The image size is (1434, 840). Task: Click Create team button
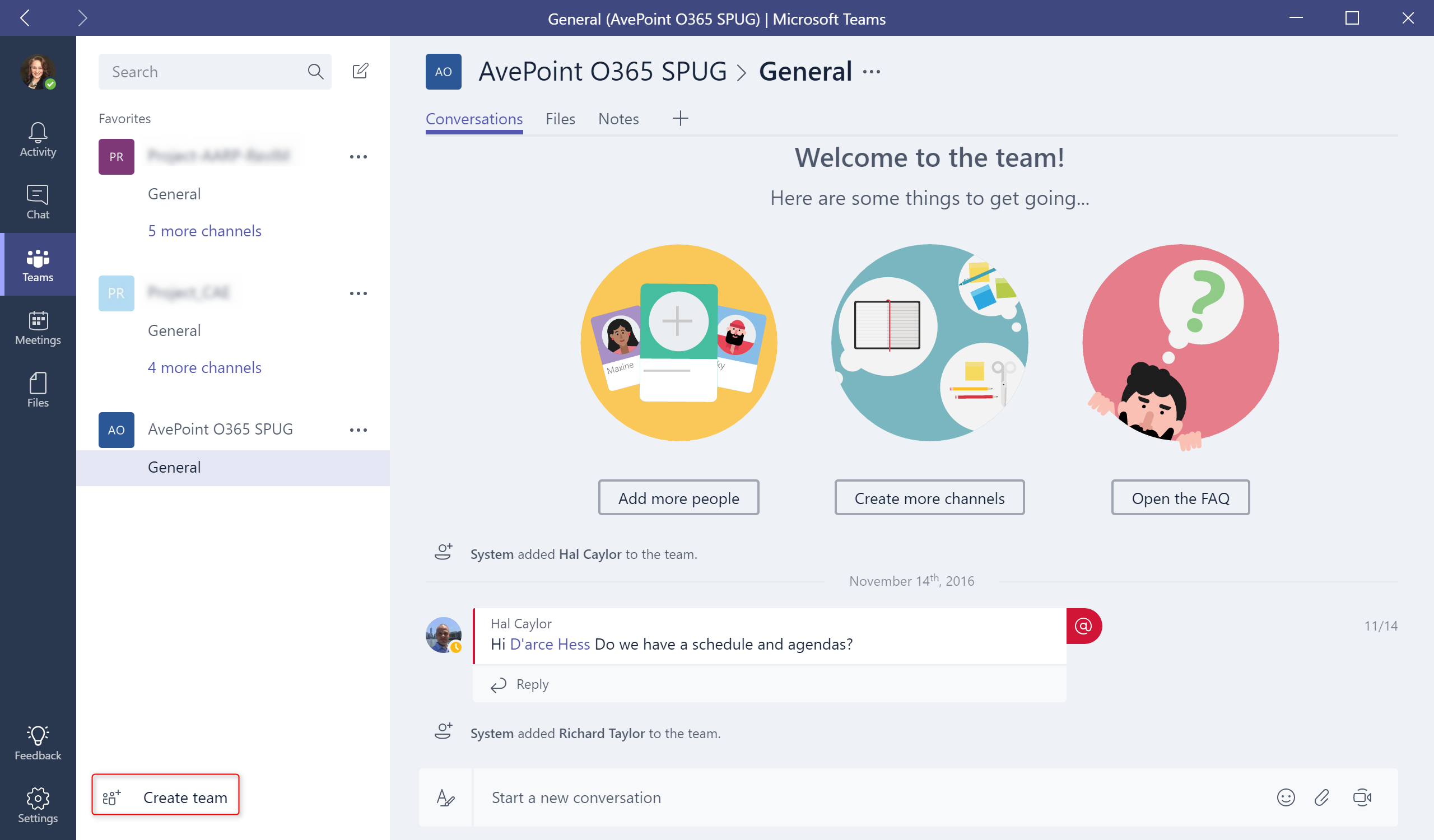click(x=166, y=795)
